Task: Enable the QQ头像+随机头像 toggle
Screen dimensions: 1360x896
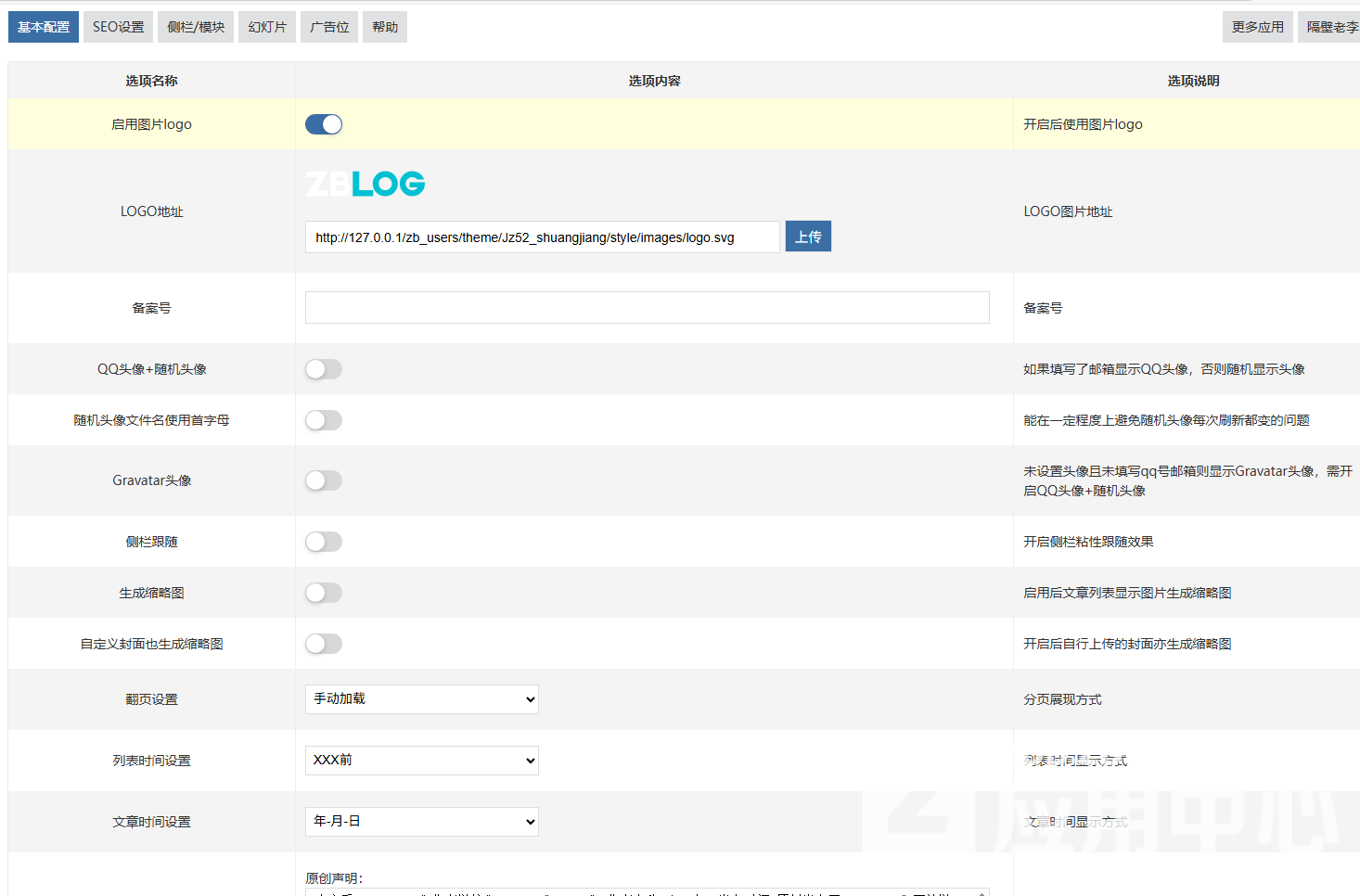Action: (x=324, y=369)
